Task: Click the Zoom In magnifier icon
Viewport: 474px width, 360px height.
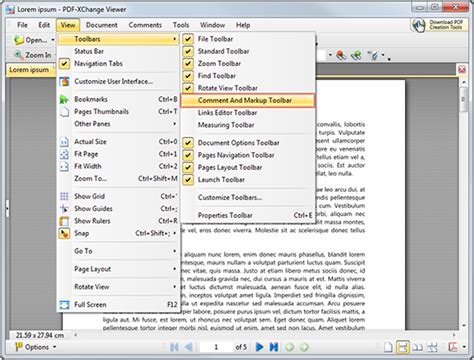Action: pos(19,55)
